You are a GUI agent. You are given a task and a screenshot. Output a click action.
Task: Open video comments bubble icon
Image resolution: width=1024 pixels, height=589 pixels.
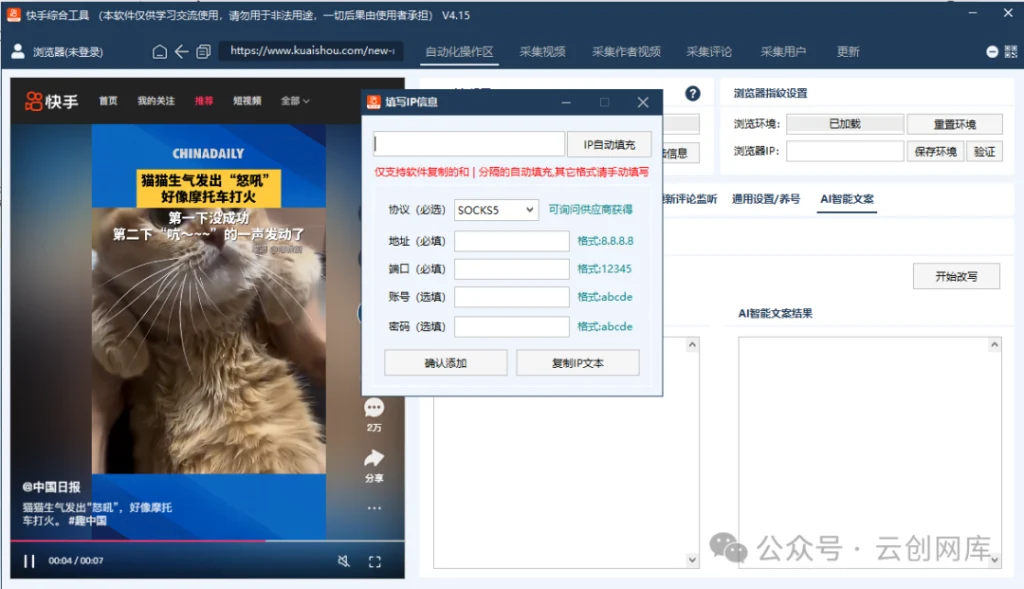point(374,409)
